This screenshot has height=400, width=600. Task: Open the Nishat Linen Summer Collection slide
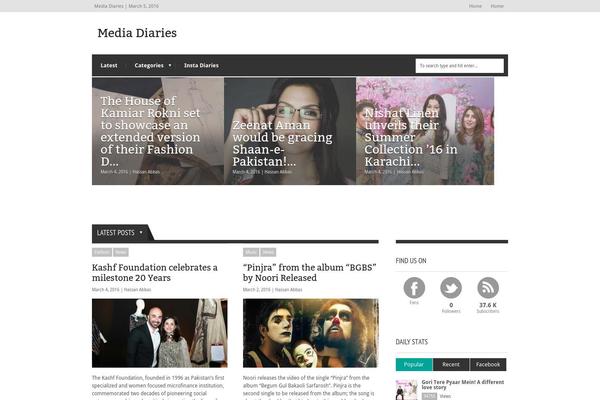click(425, 131)
